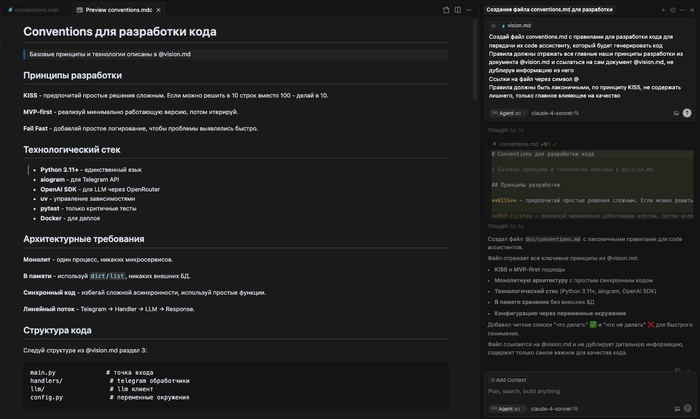Expand the 'Thought for 7s' section
The width and height of the screenshot is (700, 419).
pyautogui.click(x=505, y=130)
